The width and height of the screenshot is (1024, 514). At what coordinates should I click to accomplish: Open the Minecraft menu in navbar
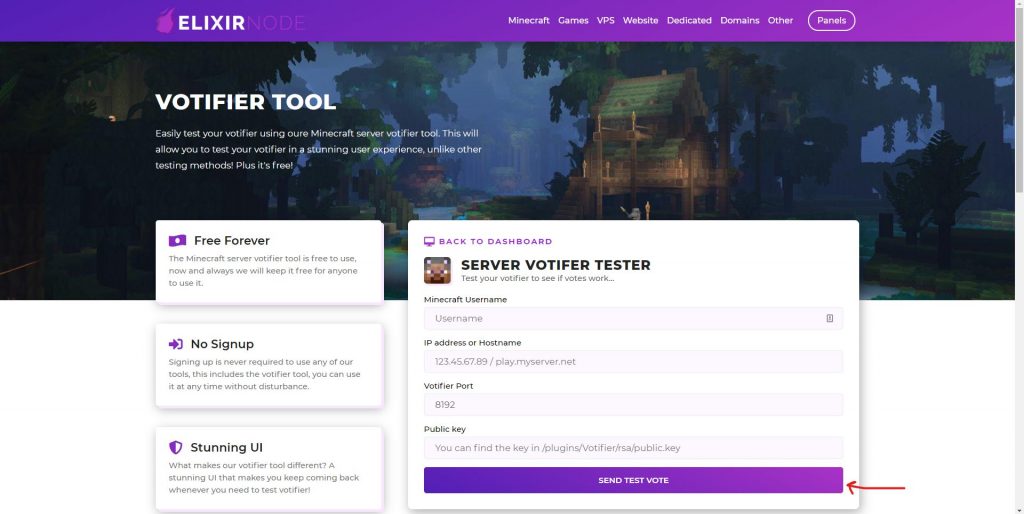coord(528,20)
